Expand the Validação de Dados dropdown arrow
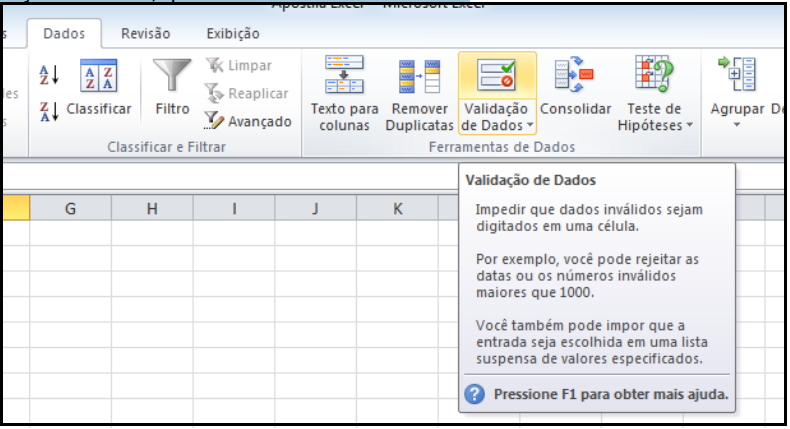 pyautogui.click(x=530, y=126)
